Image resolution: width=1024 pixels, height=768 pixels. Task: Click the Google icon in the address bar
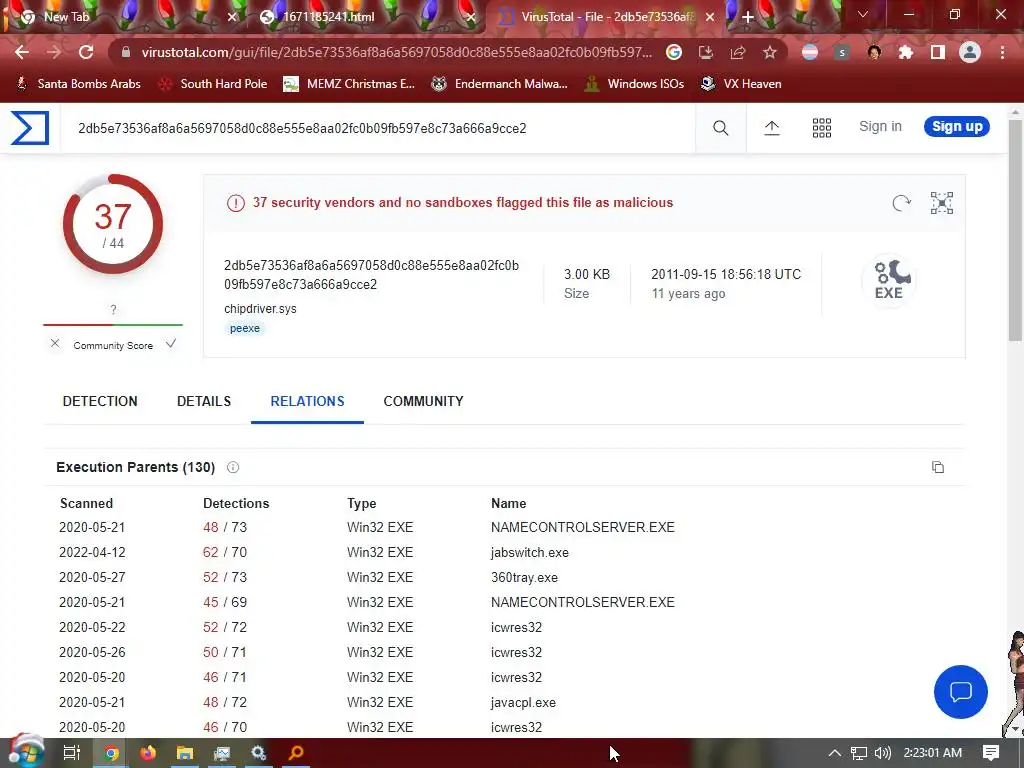coord(674,52)
